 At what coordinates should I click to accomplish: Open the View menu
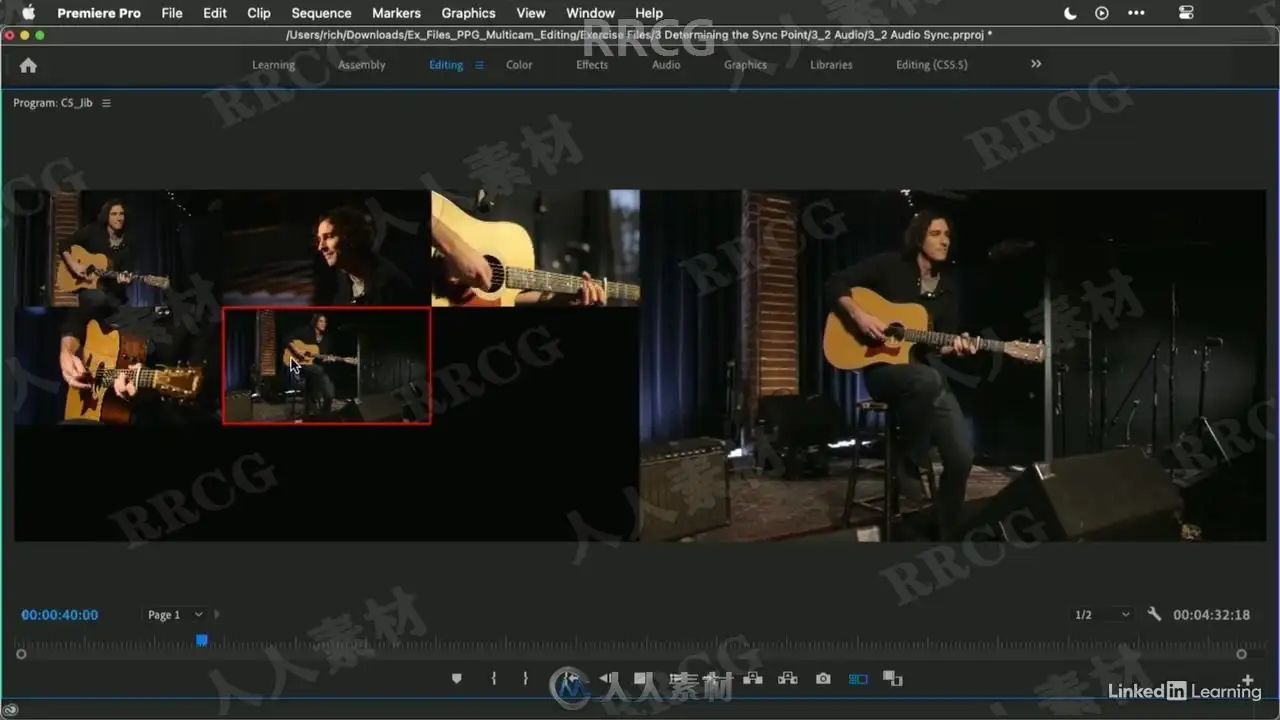[x=531, y=13]
